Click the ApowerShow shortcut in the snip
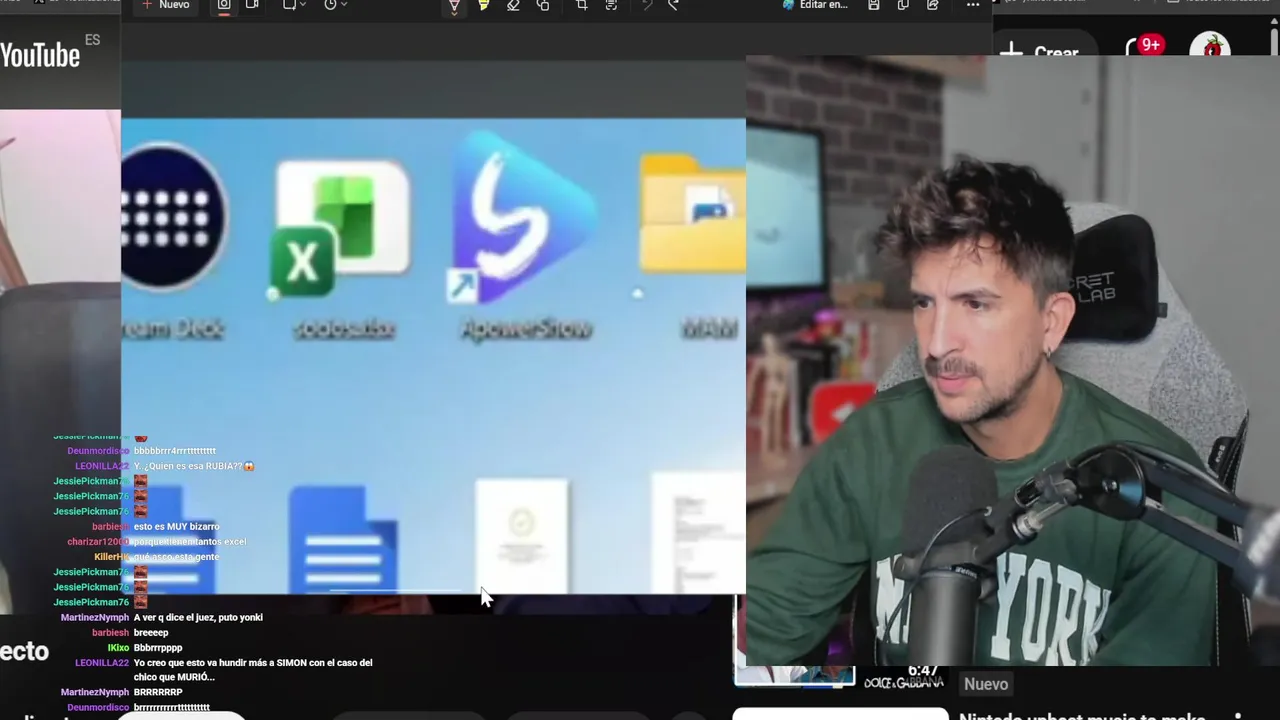The height and width of the screenshot is (720, 1280). (x=523, y=220)
